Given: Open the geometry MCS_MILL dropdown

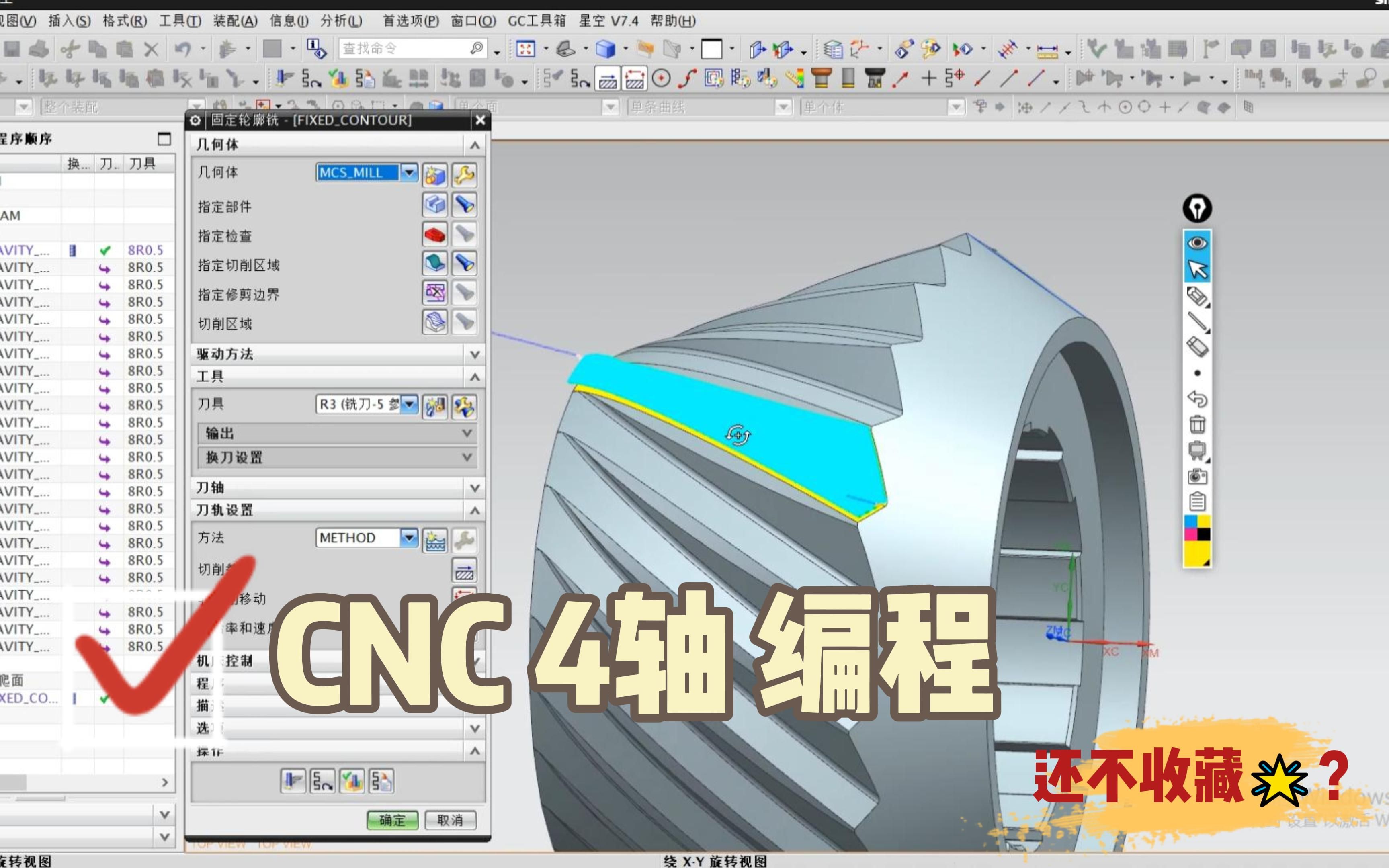Looking at the screenshot, I should click(x=409, y=172).
